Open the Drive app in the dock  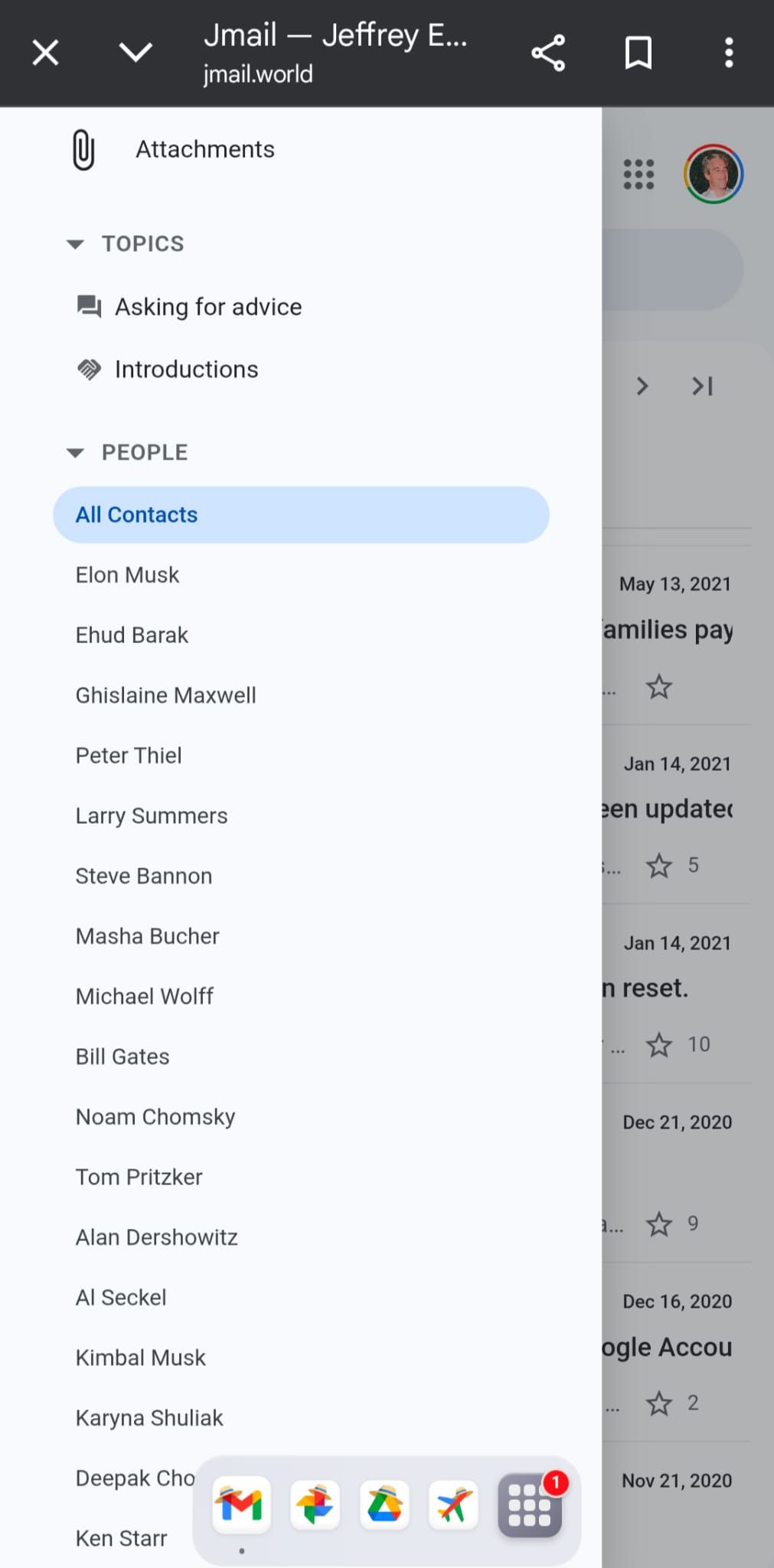[x=384, y=1505]
